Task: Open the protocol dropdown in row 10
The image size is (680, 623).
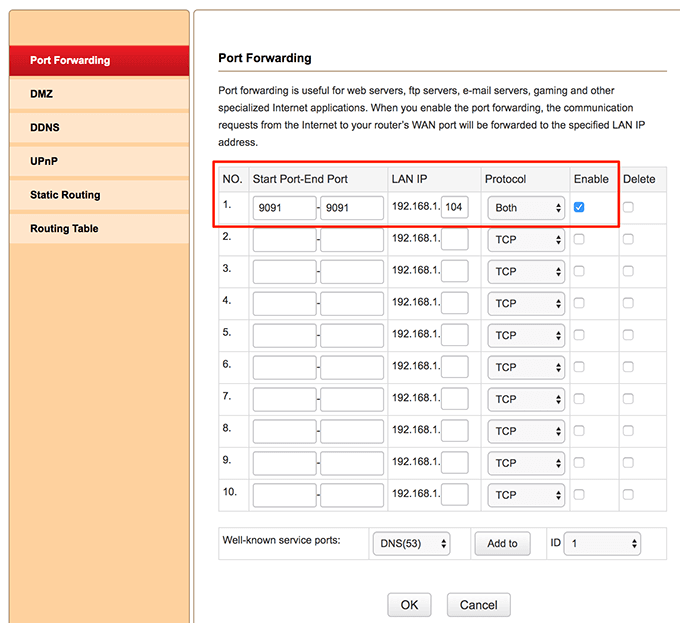Action: point(526,495)
